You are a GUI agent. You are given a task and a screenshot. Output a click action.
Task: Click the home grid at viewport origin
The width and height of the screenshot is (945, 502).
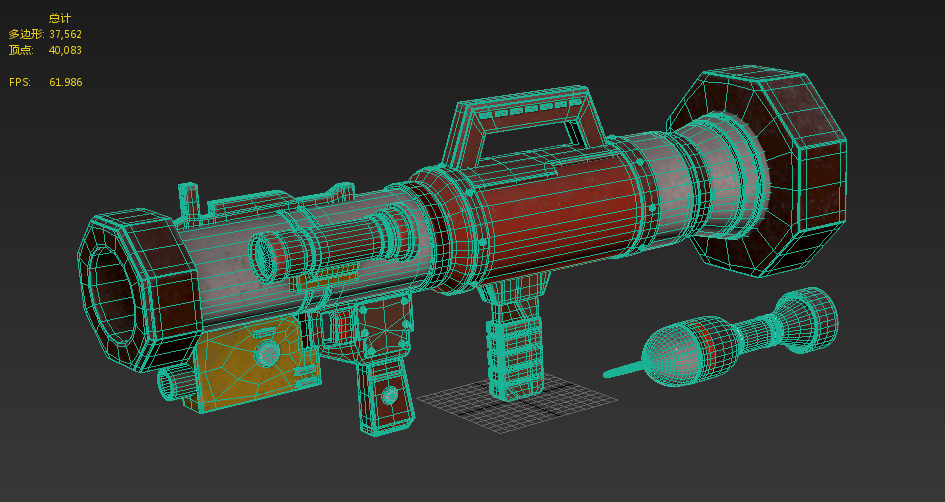coord(517,403)
